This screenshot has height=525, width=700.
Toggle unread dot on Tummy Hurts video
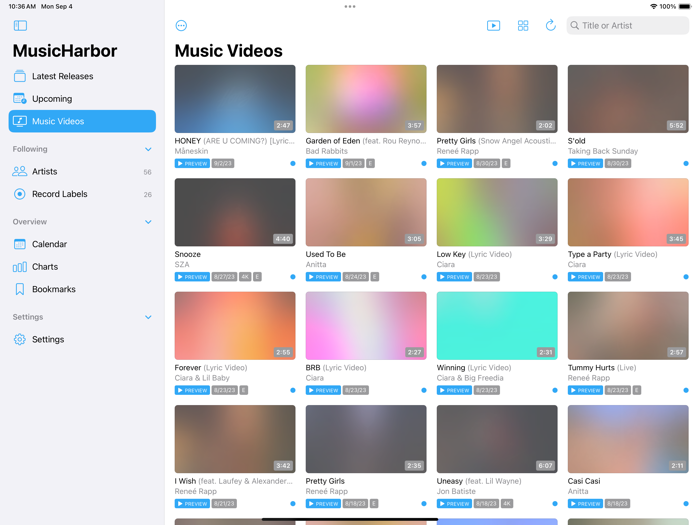[686, 390]
